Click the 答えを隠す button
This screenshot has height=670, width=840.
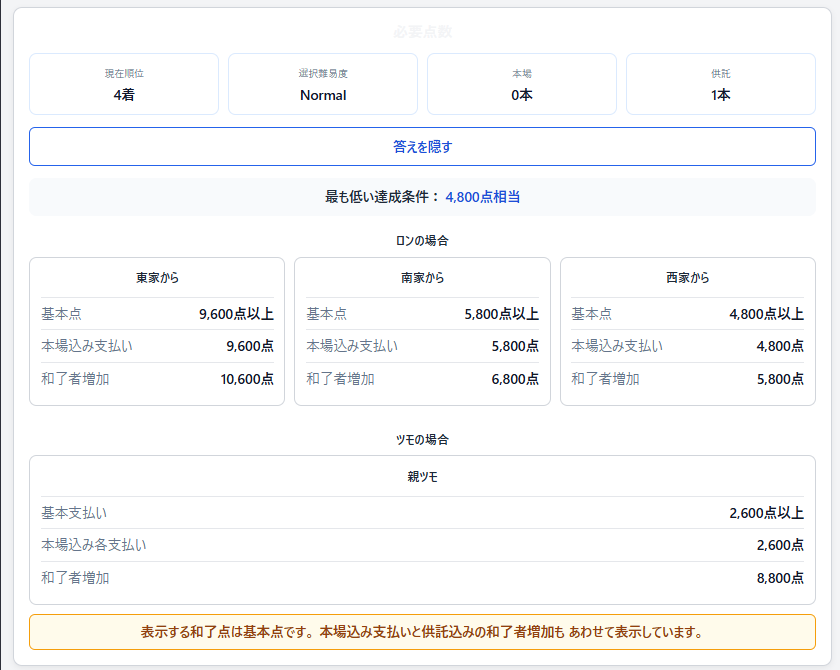422,146
